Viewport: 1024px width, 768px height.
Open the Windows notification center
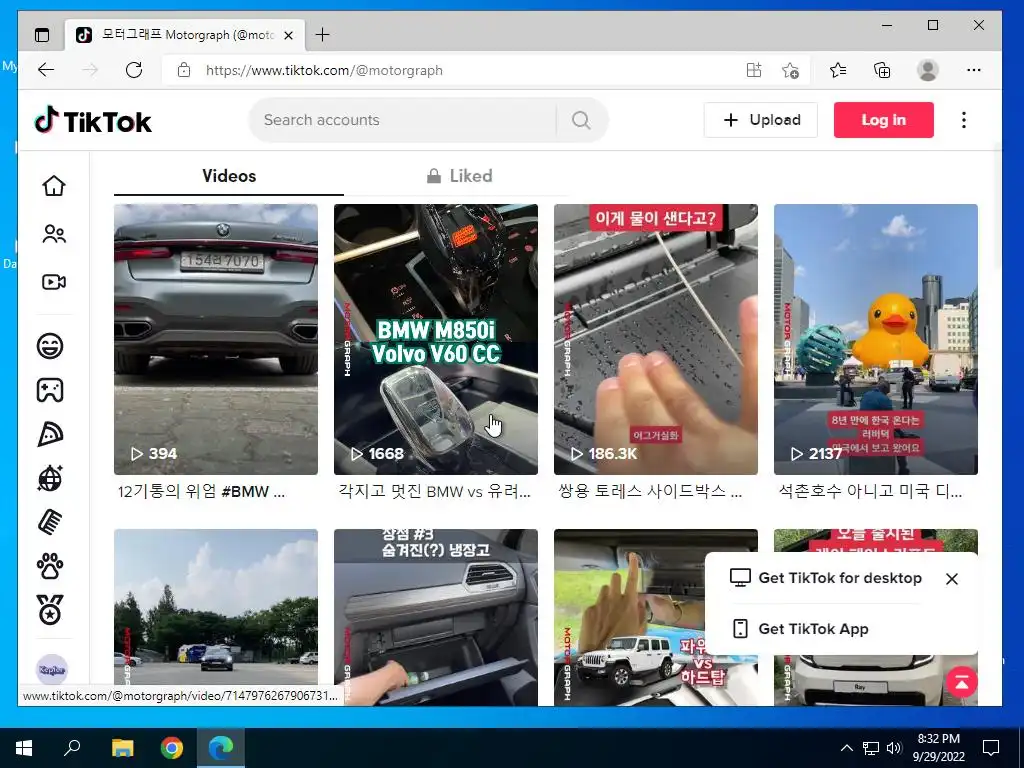(x=991, y=748)
